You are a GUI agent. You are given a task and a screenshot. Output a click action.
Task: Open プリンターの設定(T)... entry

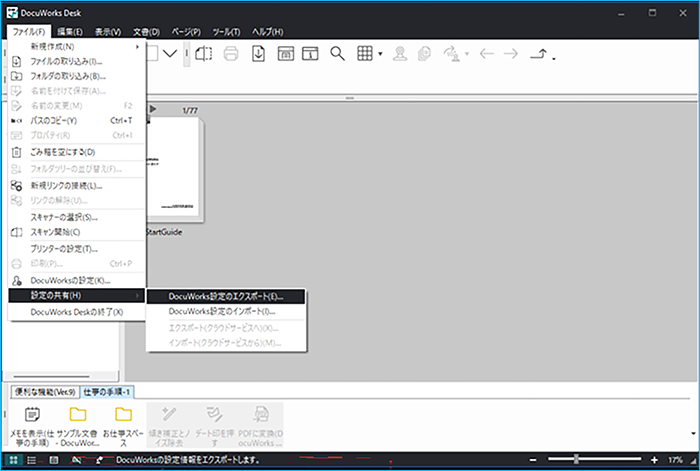point(76,249)
